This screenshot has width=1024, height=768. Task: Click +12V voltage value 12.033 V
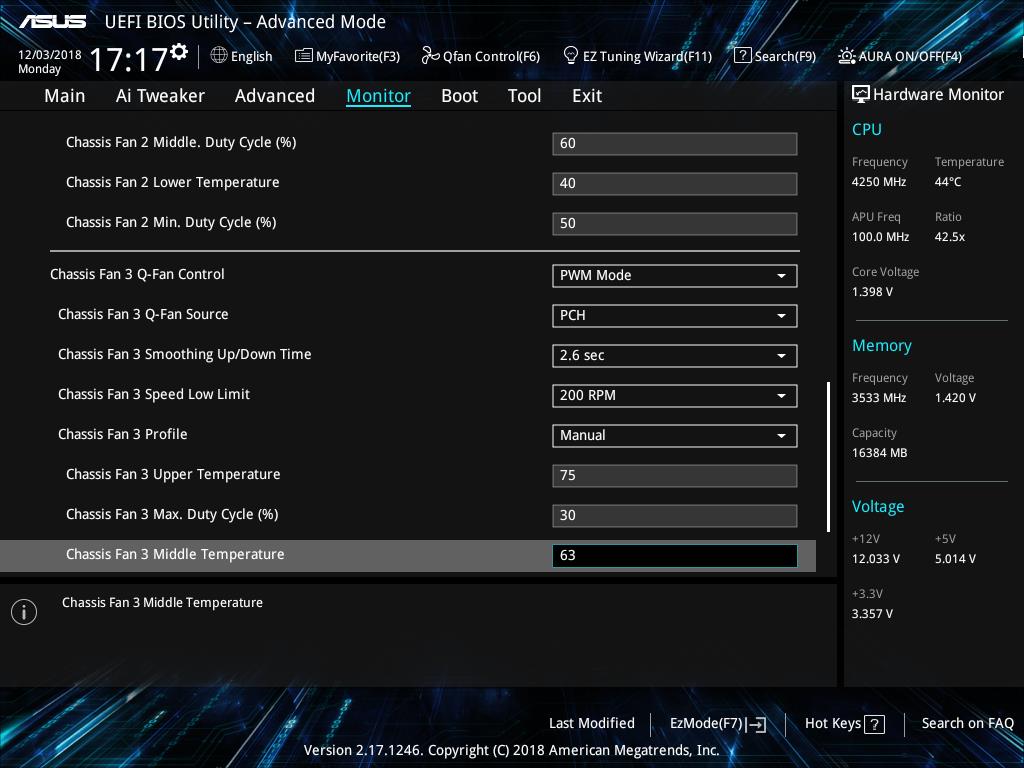point(875,559)
